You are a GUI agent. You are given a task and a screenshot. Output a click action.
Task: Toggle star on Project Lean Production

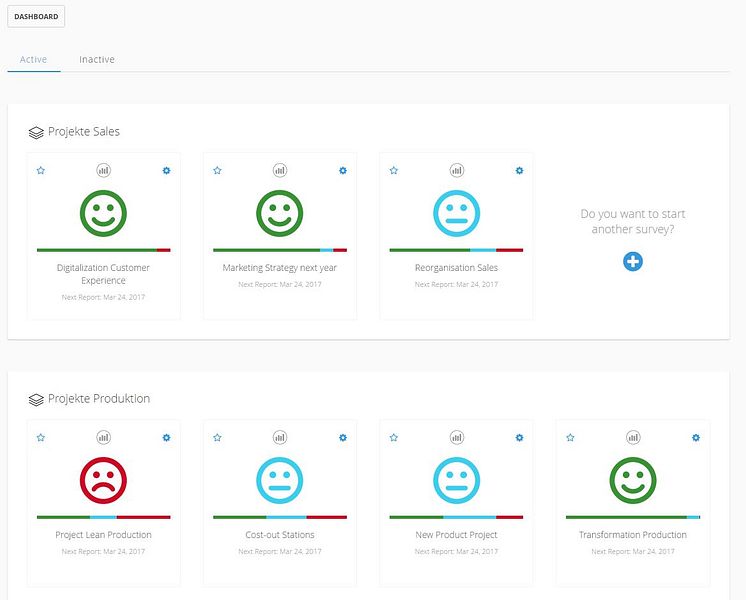[41, 437]
